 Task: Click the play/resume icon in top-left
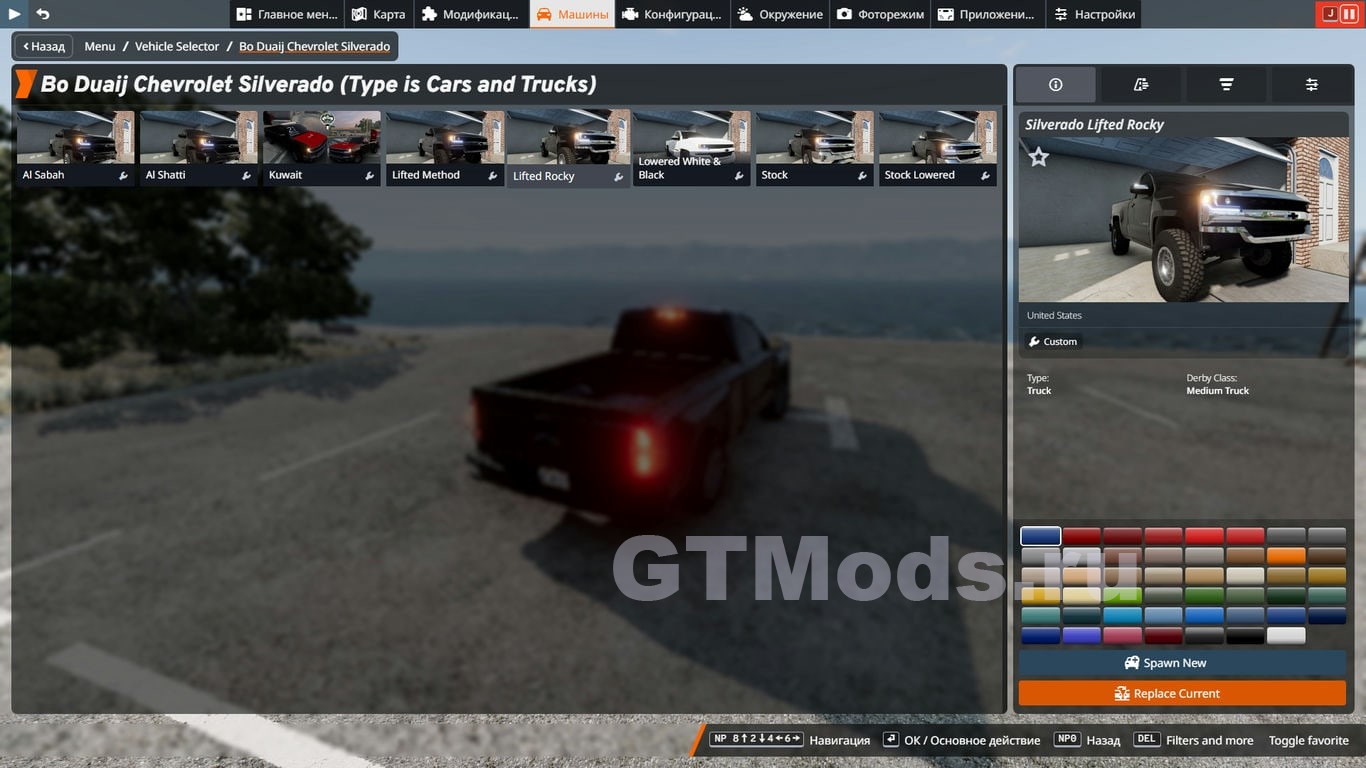pos(15,14)
